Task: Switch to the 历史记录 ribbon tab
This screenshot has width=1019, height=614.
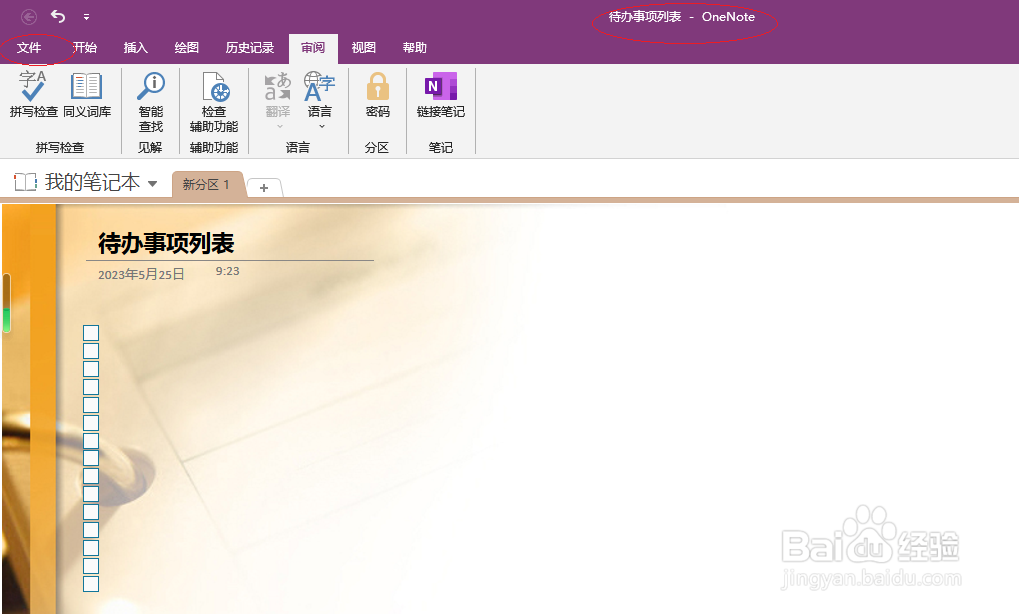Action: 250,47
